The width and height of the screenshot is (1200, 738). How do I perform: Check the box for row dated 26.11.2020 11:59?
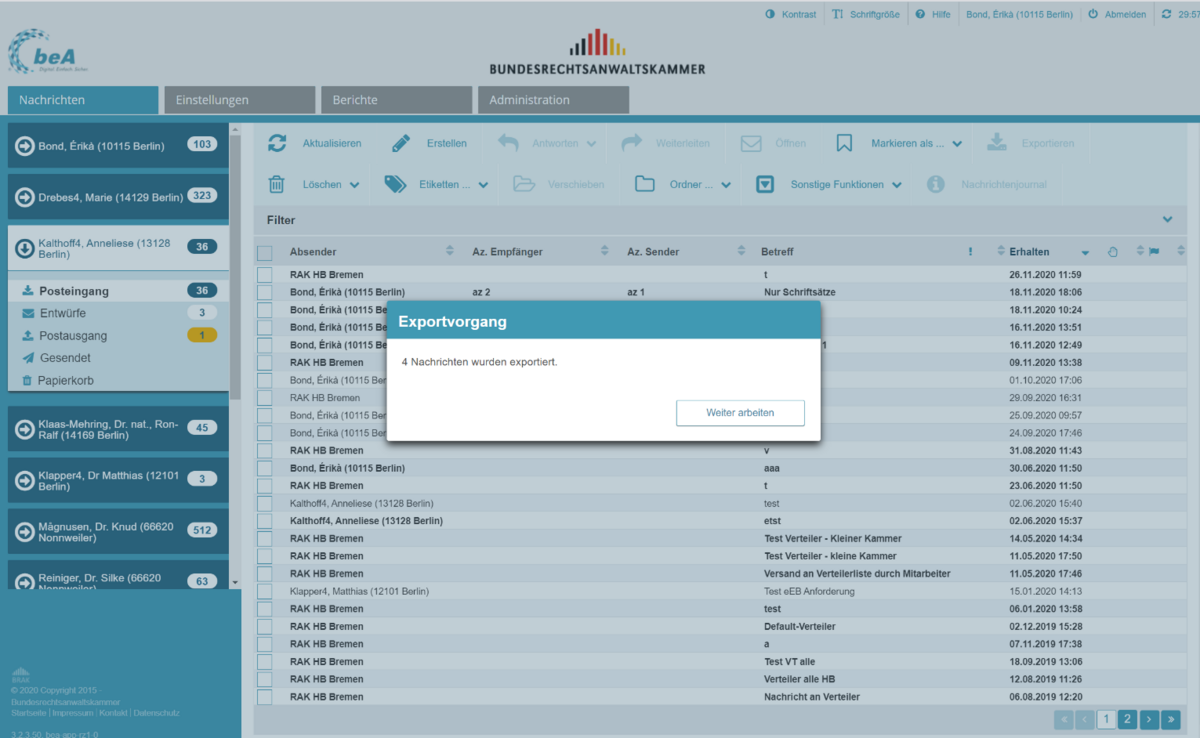(x=264, y=274)
